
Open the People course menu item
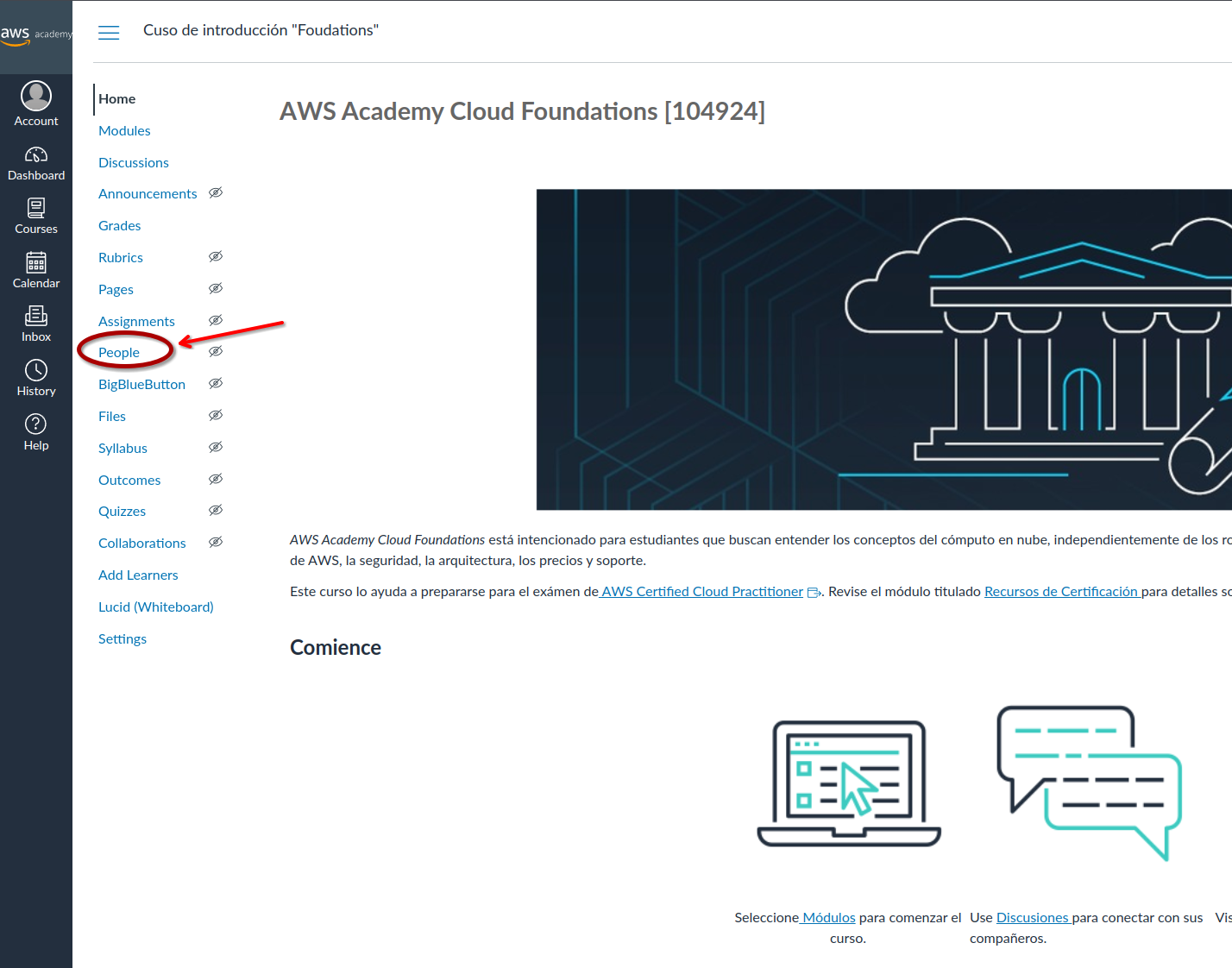click(x=119, y=353)
